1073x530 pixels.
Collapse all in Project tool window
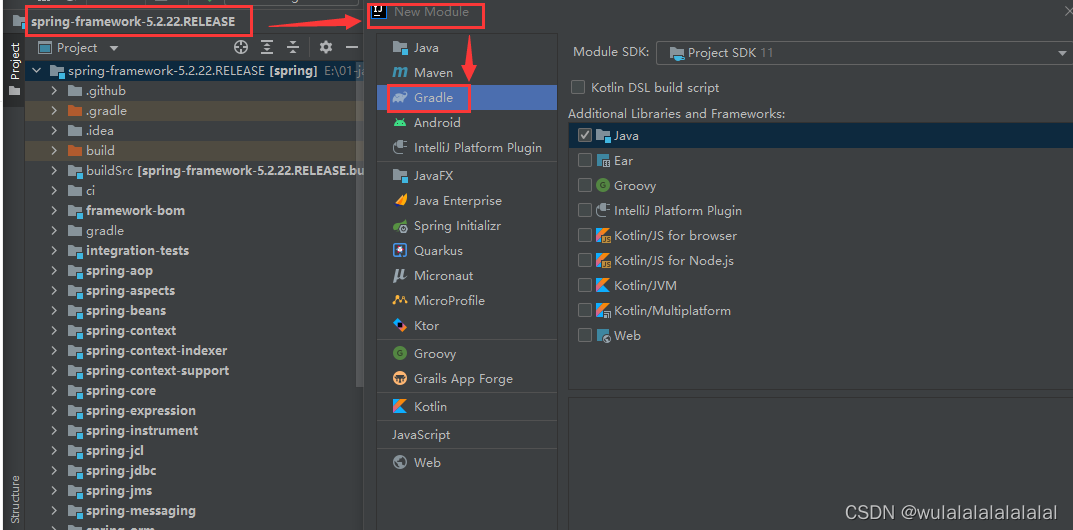pyautogui.click(x=293, y=47)
